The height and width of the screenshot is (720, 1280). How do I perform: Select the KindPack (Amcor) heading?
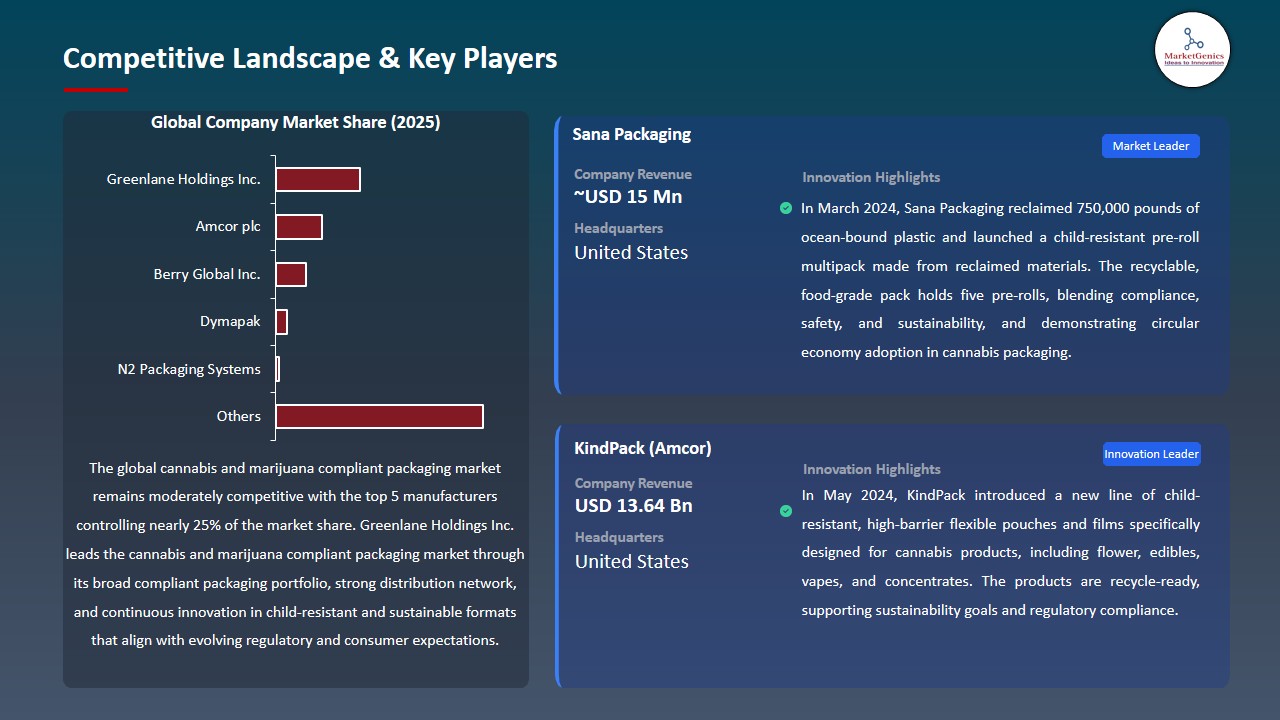[642, 448]
